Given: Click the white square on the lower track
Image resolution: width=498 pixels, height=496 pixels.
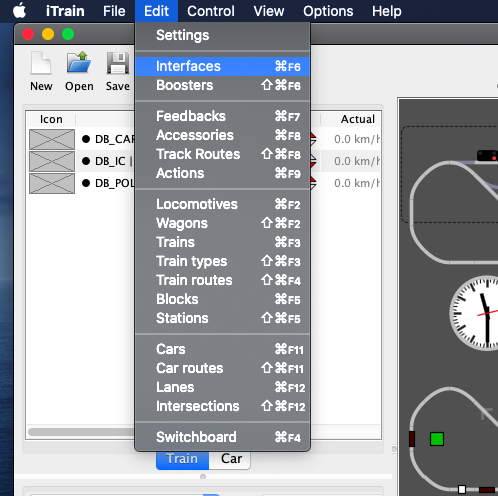Looking at the screenshot, I should point(462,489).
